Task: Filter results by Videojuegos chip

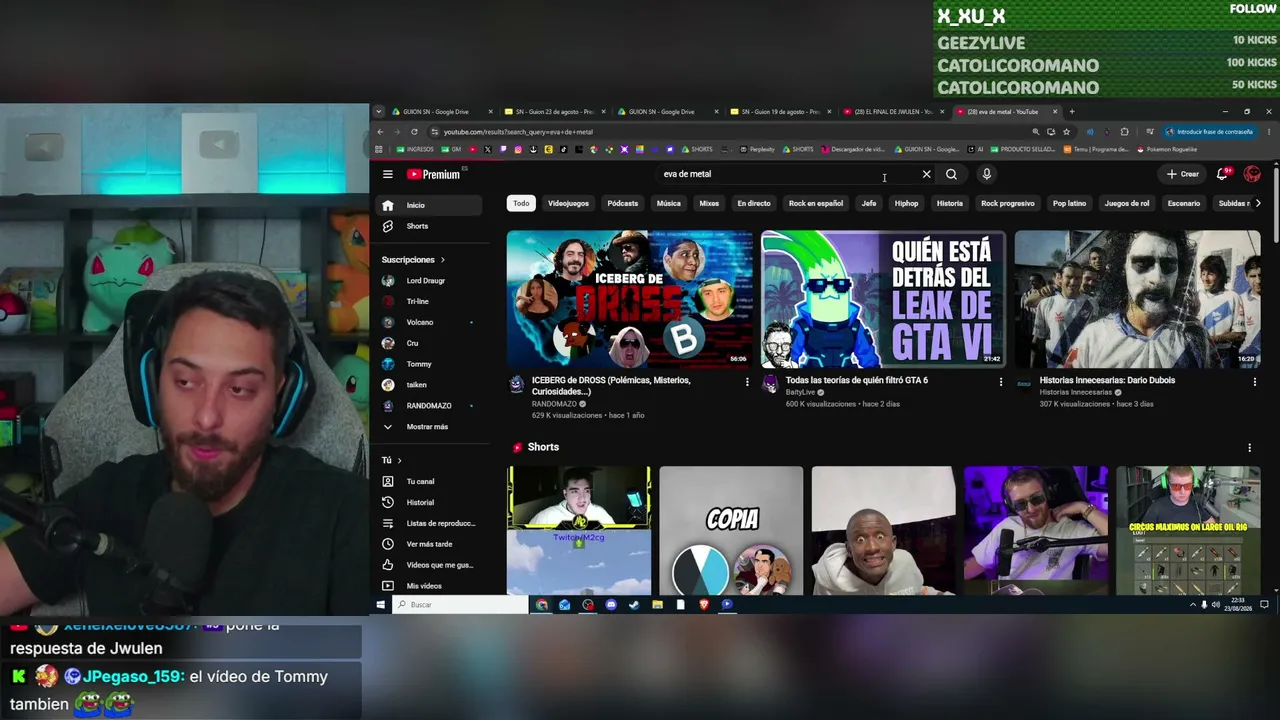Action: 568,203
